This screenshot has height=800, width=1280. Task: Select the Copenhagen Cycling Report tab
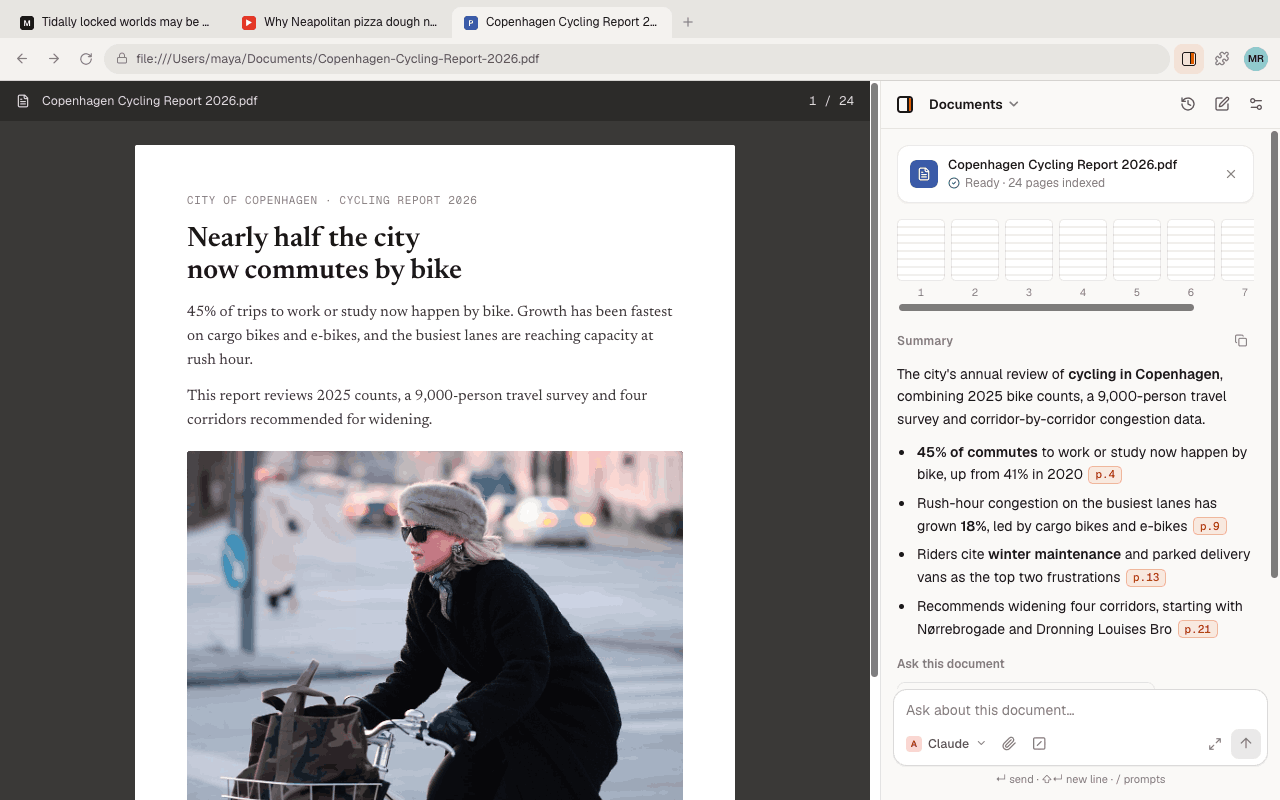tap(562, 22)
